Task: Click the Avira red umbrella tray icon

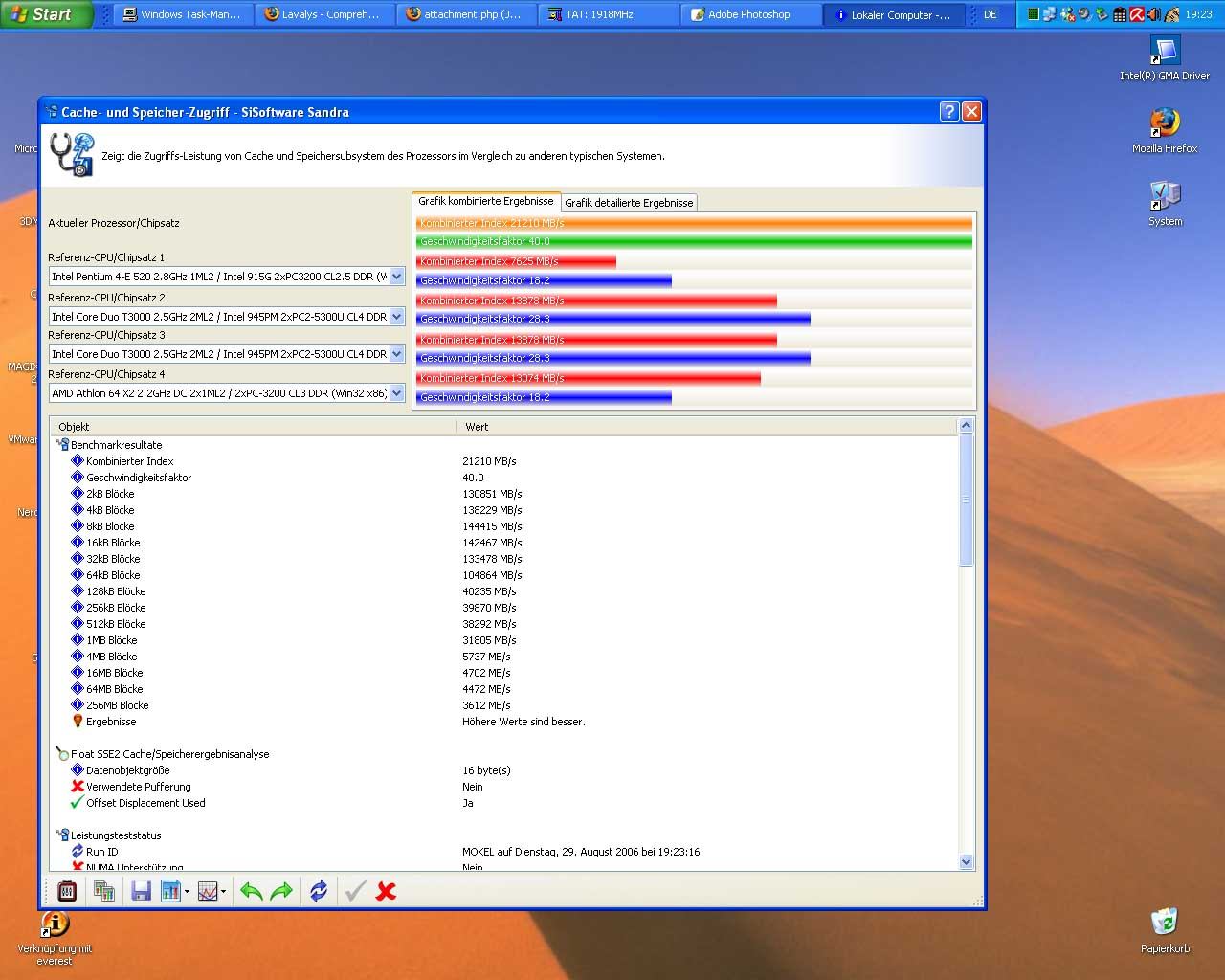Action: pyautogui.click(x=1137, y=14)
